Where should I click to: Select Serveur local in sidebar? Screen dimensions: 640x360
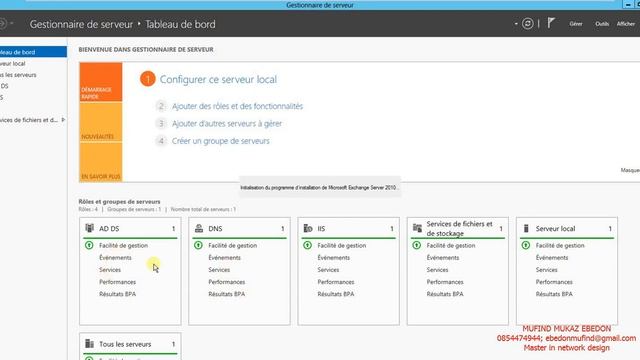[33, 63]
